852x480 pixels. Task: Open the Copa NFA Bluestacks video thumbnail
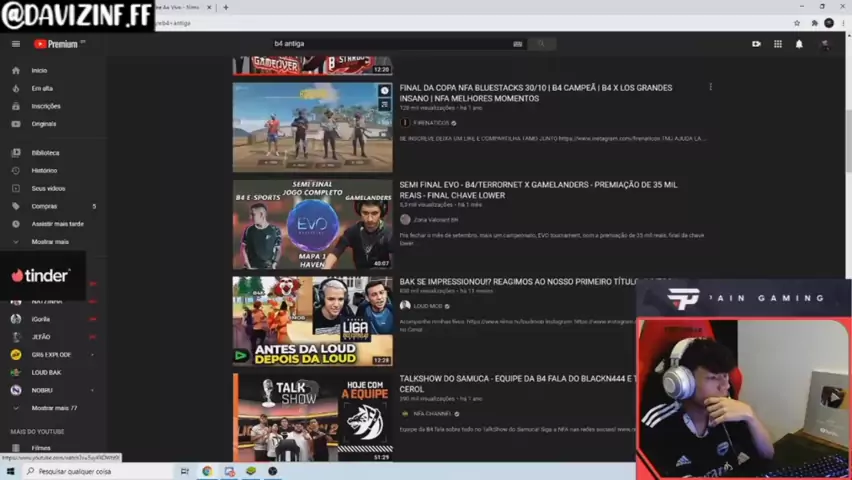[312, 127]
